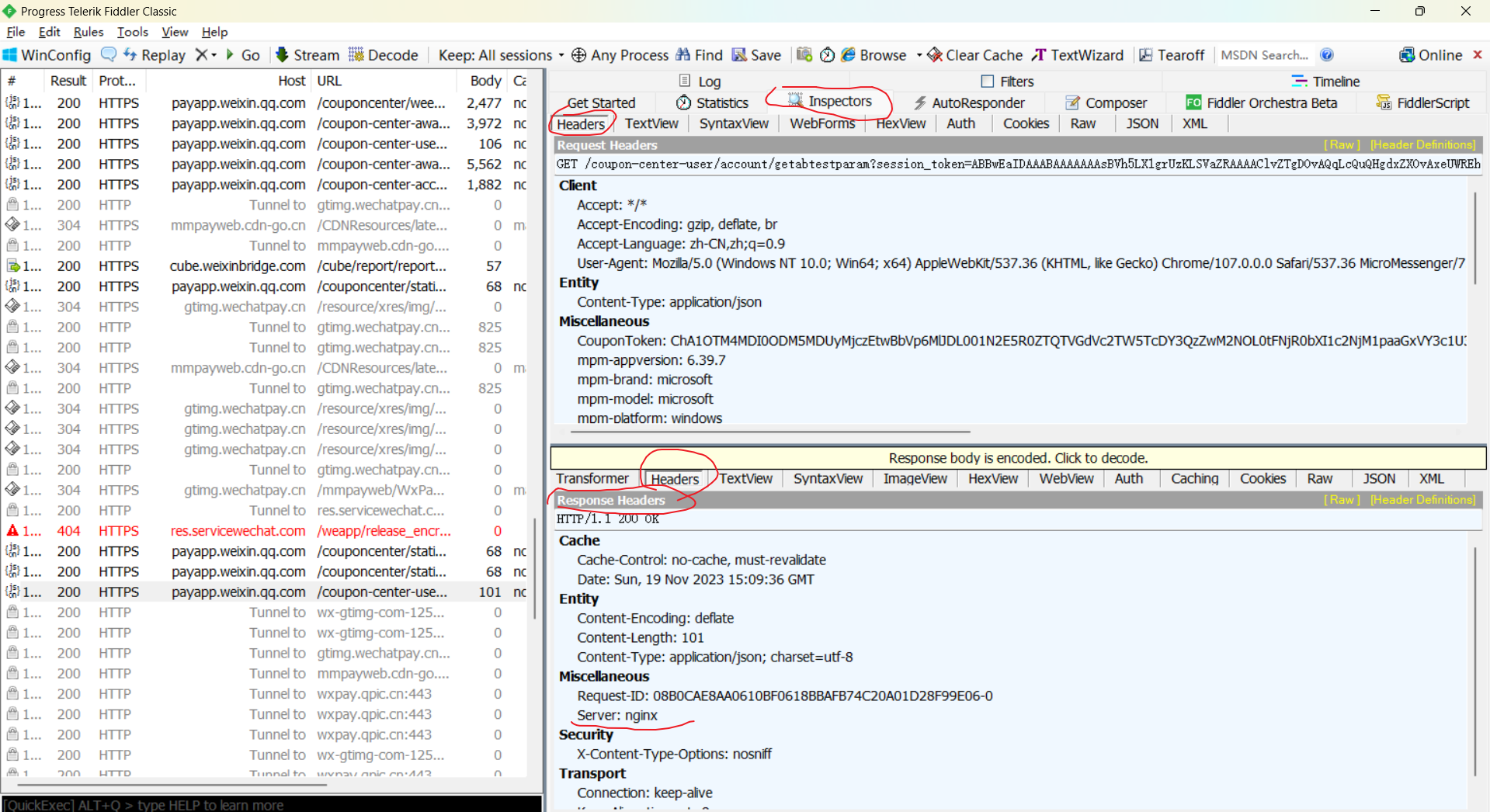Click the camera screenshot icon
This screenshot has width=1490, height=812.
[804, 54]
